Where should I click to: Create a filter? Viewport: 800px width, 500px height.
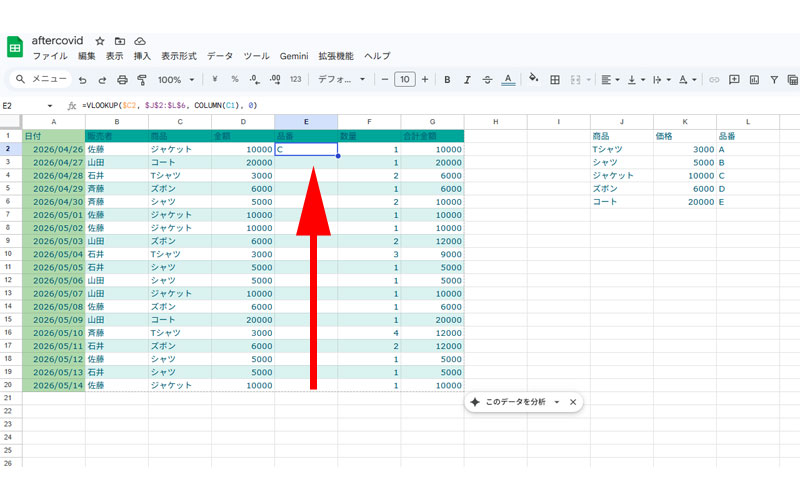click(x=774, y=80)
